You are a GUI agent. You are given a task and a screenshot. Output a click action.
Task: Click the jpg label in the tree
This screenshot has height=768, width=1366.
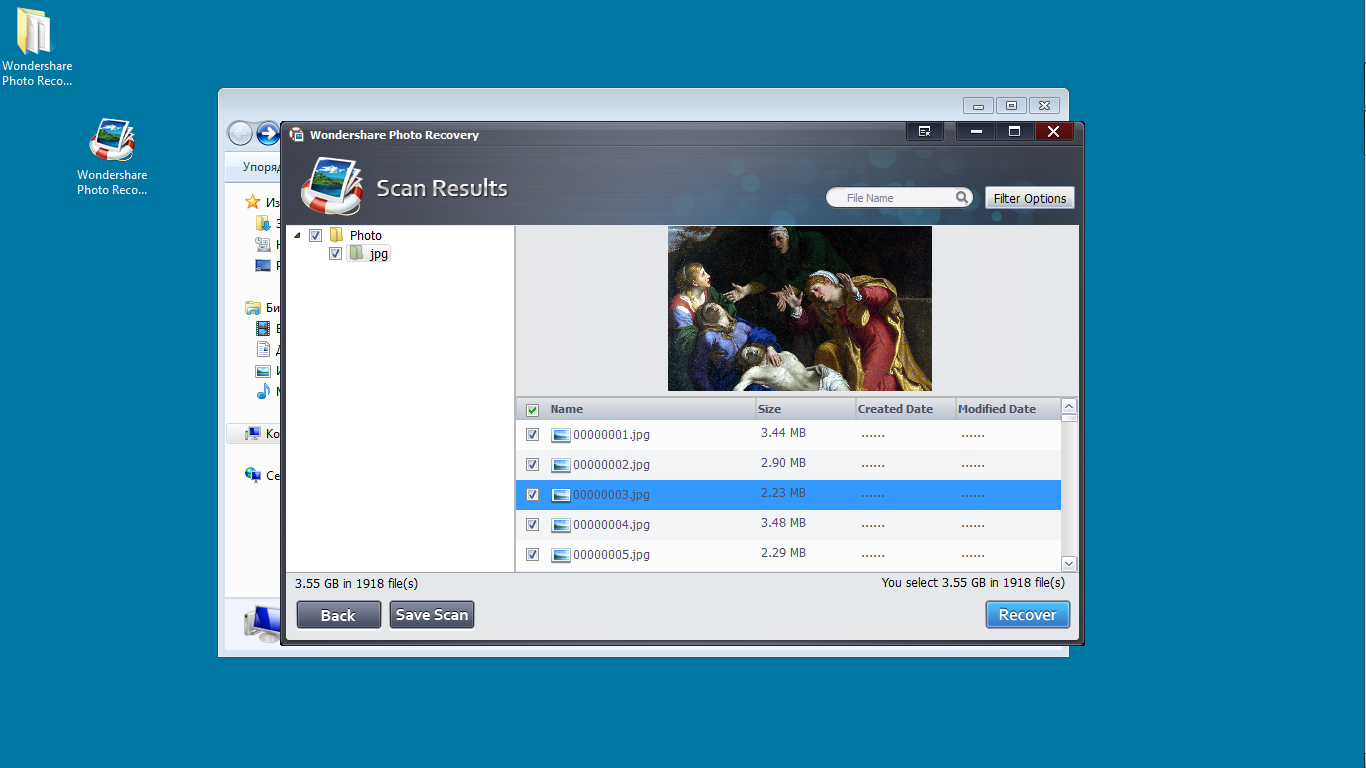pyautogui.click(x=378, y=254)
